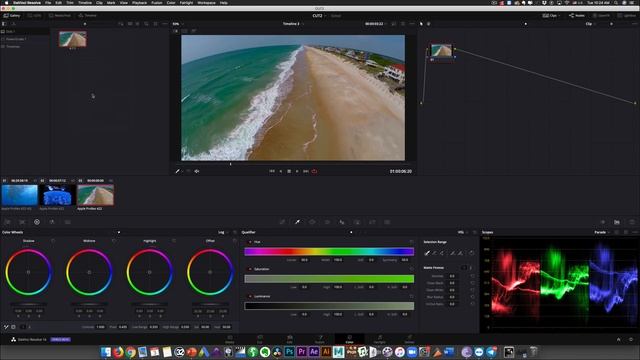
Task: Click the viewer picker tool icon
Action: 178,171
